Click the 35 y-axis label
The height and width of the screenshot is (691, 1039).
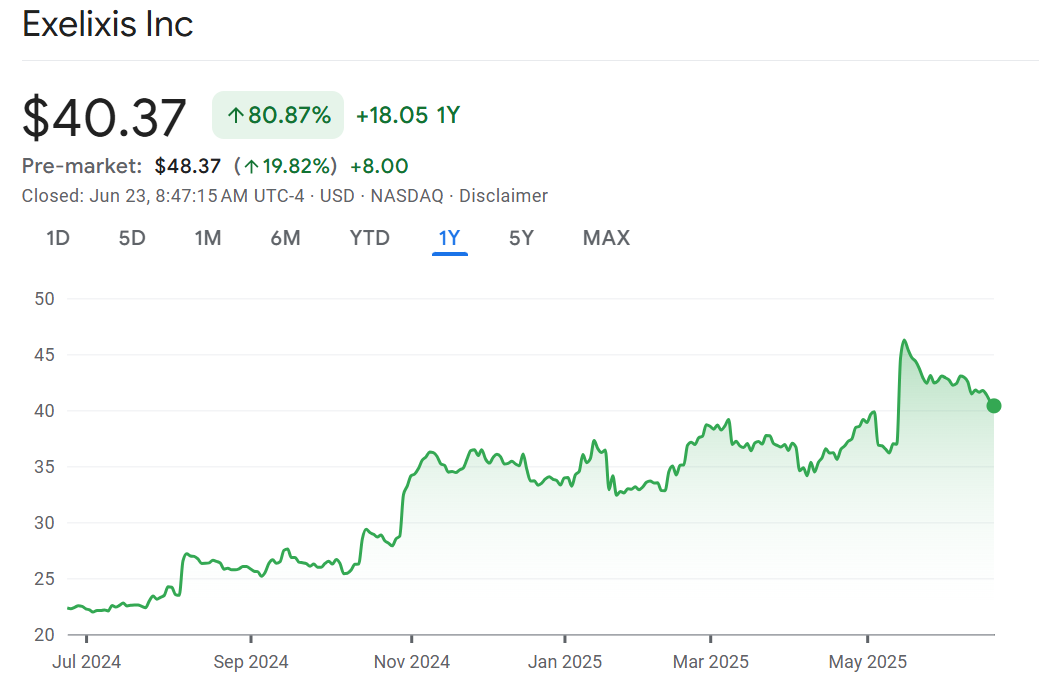point(44,467)
